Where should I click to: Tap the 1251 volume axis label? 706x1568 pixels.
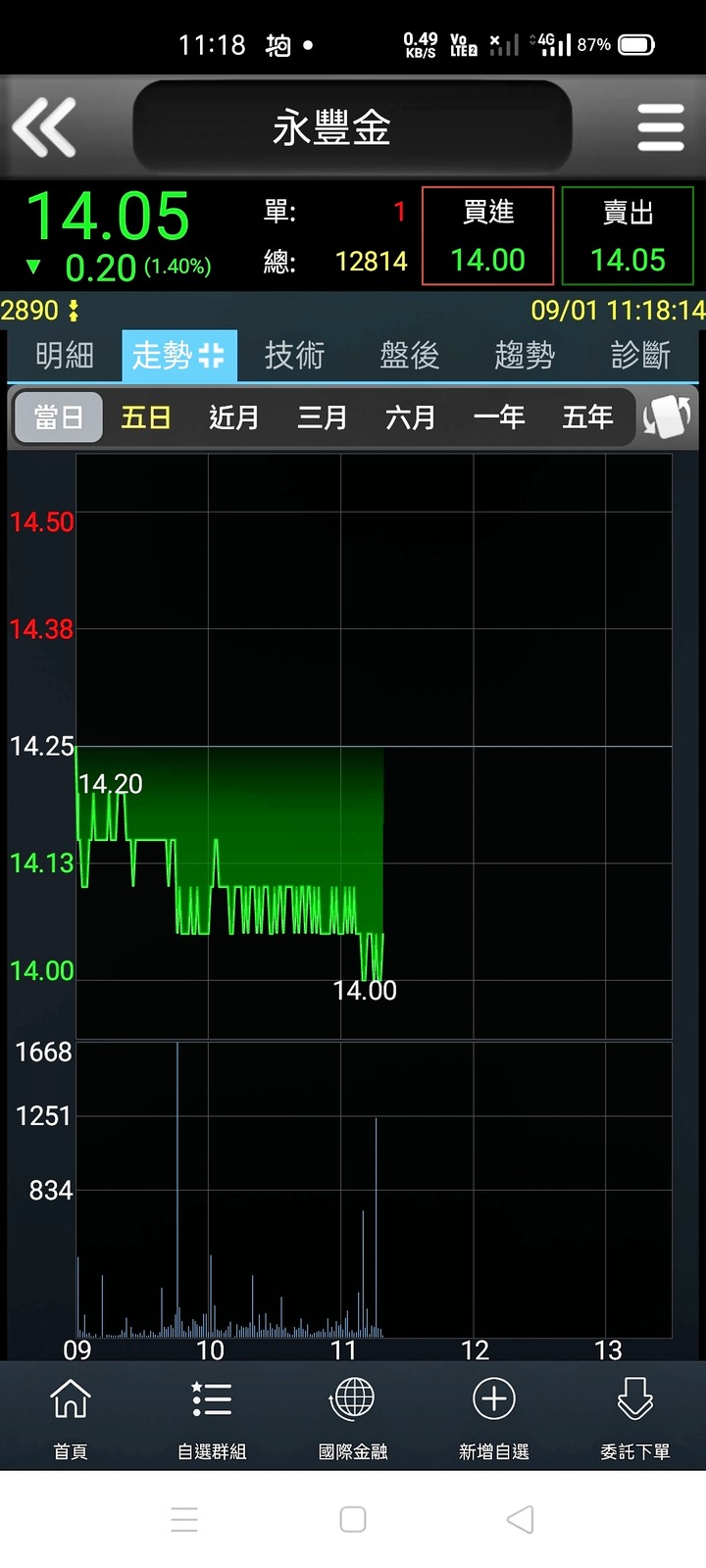[x=44, y=1116]
